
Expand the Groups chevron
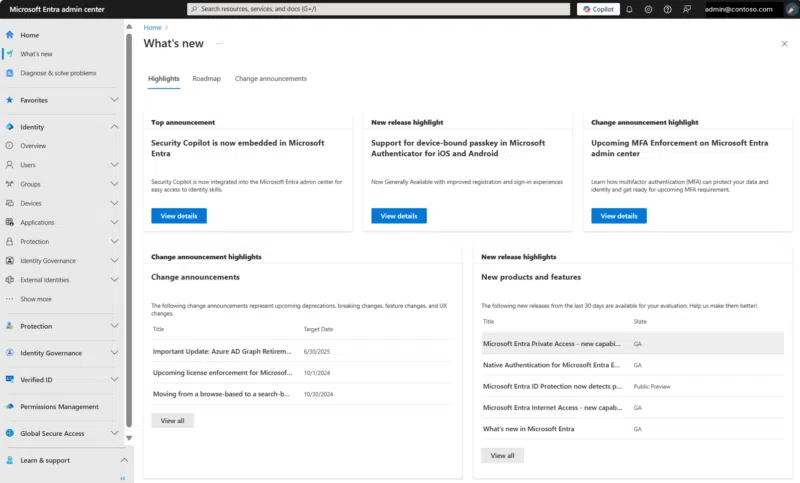(x=114, y=184)
